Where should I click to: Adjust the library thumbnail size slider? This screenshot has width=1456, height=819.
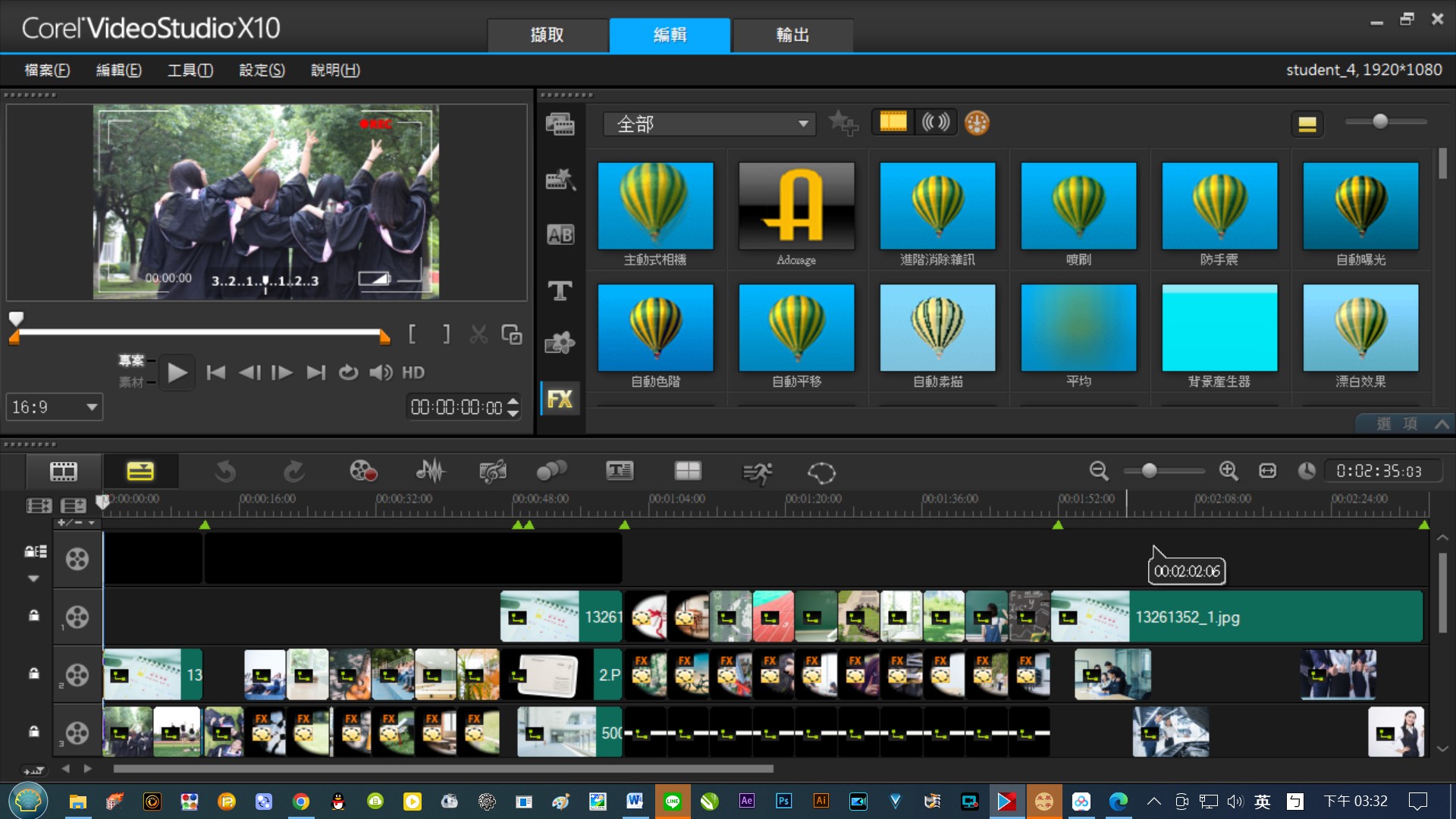point(1380,121)
